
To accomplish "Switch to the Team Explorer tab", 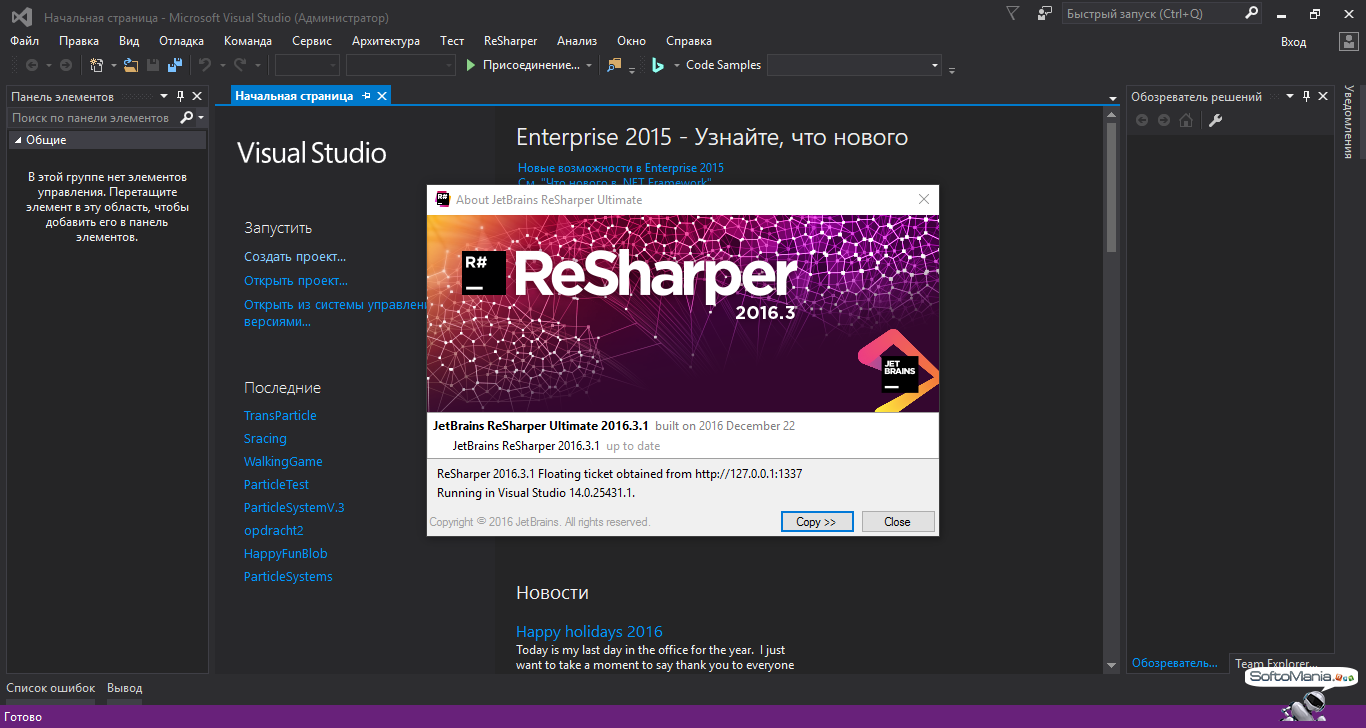I will [1275, 663].
